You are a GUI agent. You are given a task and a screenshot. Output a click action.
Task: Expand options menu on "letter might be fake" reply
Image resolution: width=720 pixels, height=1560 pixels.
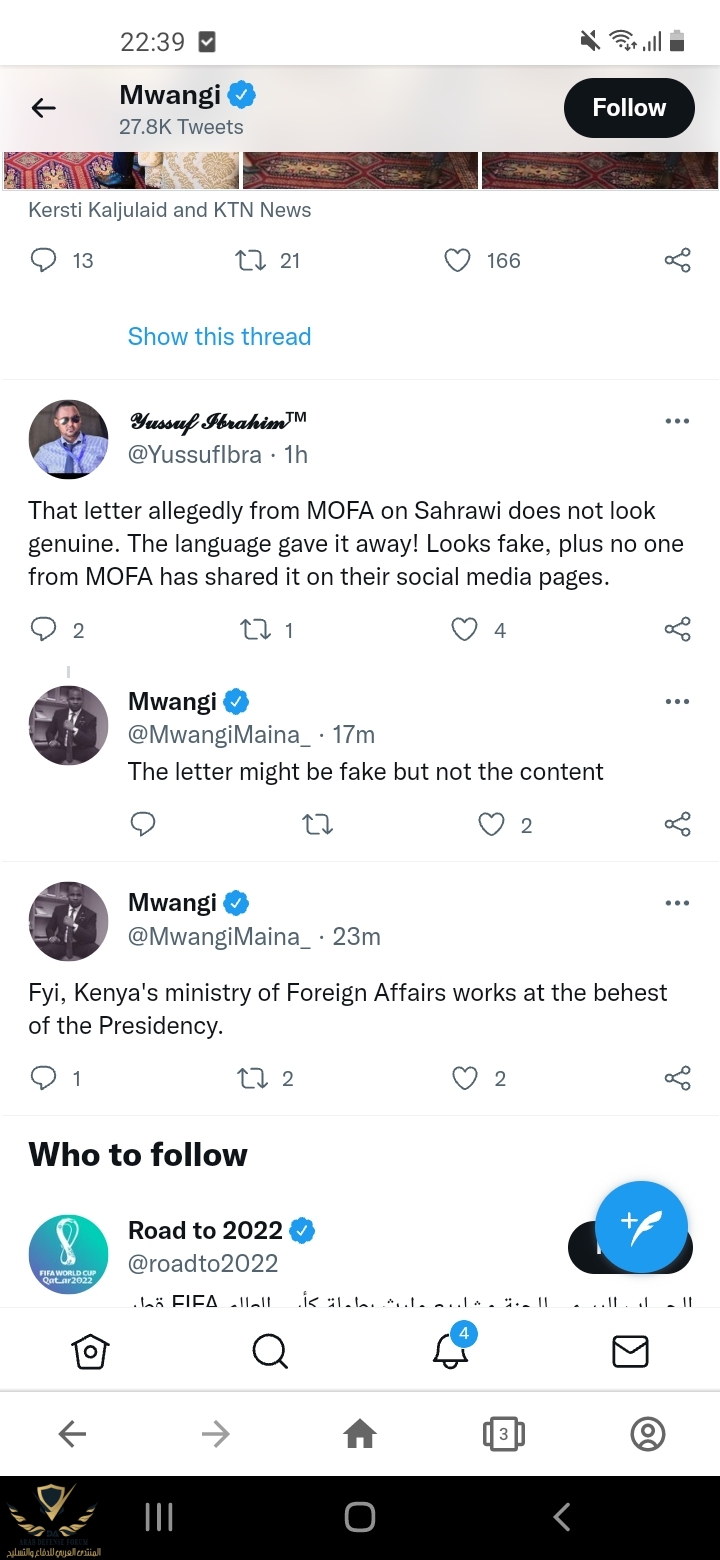click(x=677, y=702)
